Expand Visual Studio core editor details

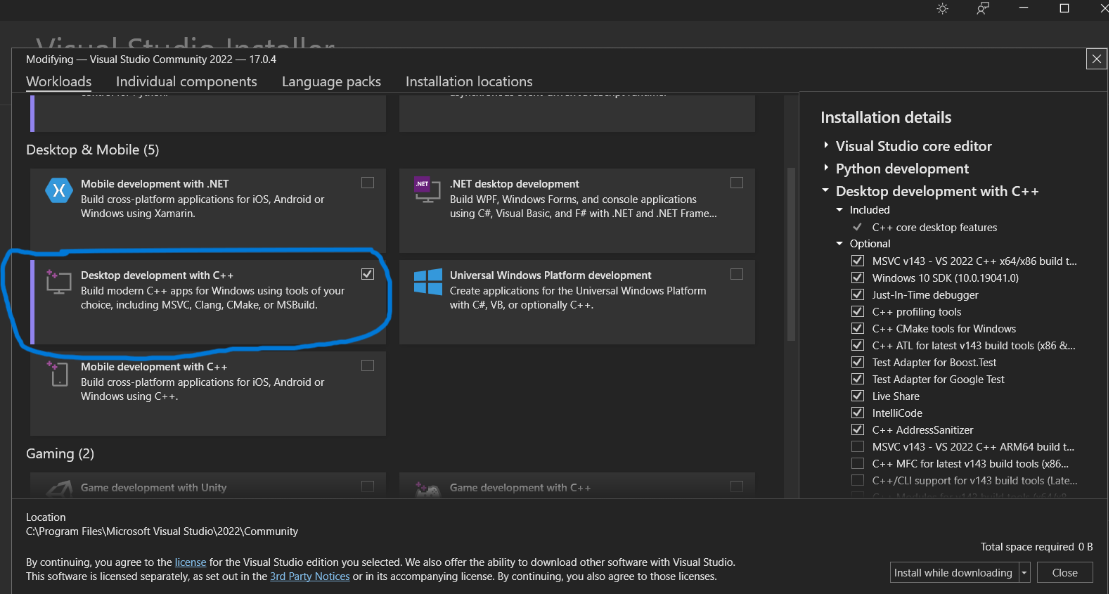[826, 146]
